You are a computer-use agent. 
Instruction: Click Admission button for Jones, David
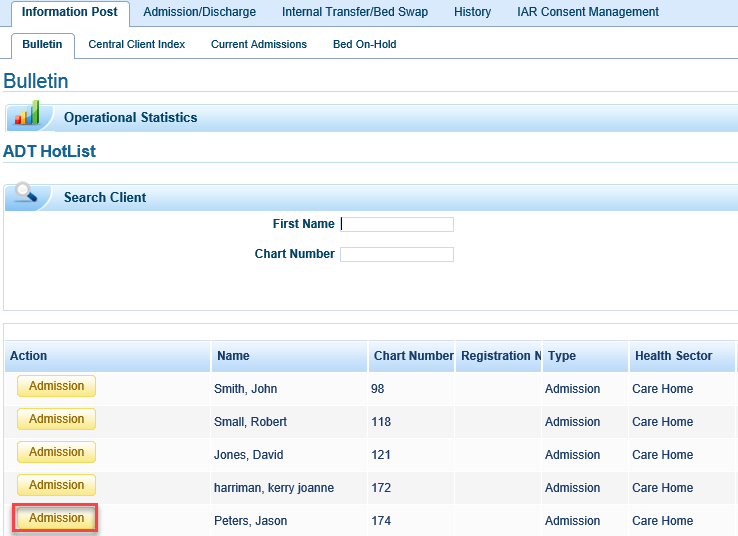56,453
